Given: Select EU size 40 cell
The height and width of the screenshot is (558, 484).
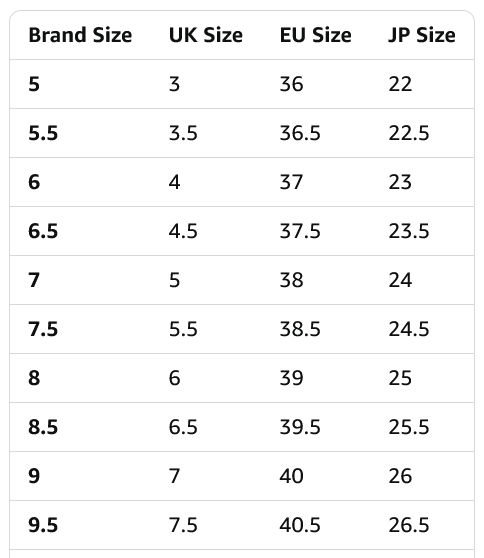Looking at the screenshot, I should pos(291,476).
